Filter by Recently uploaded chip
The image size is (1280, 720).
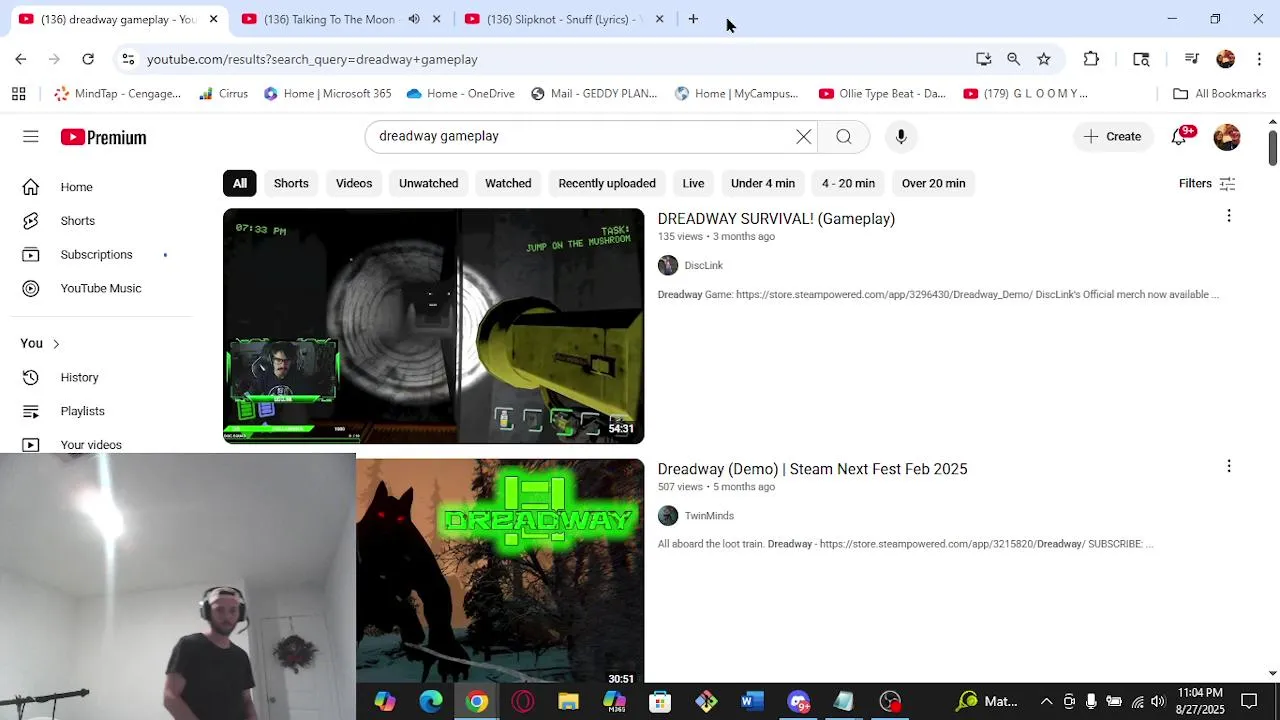pyautogui.click(x=607, y=183)
